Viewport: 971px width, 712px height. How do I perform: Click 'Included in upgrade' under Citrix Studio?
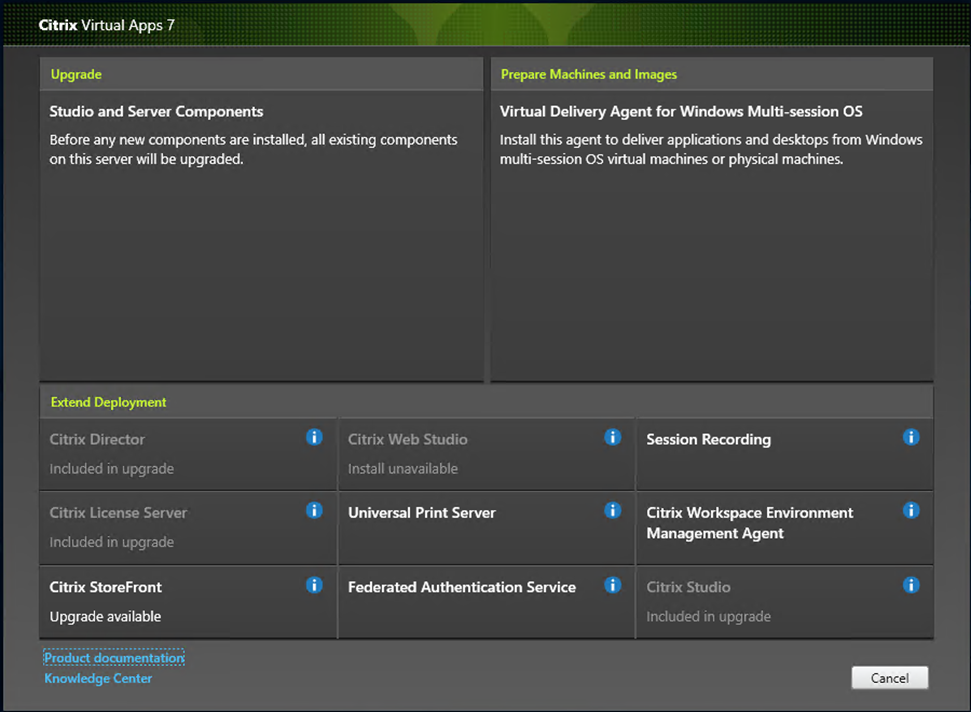(708, 617)
